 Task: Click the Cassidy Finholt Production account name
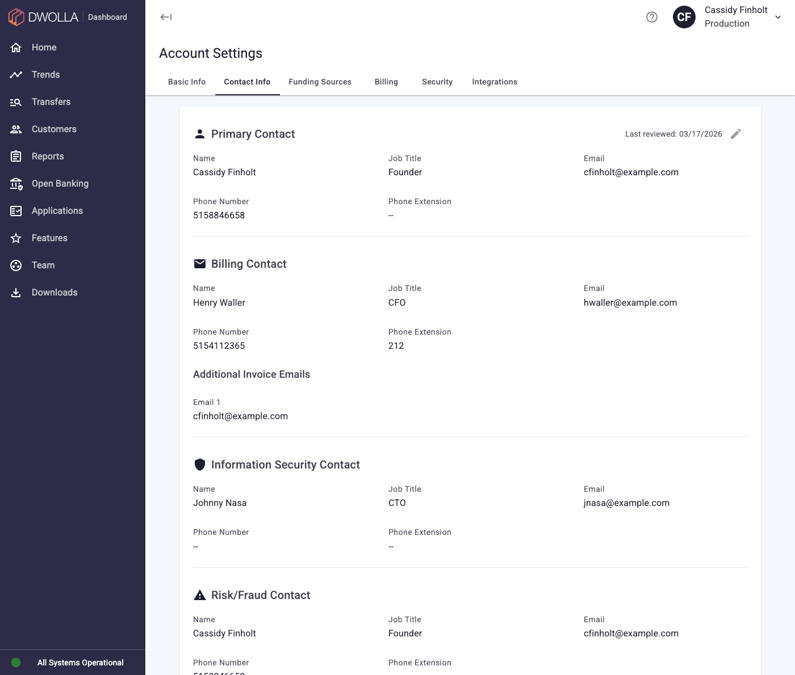pyautogui.click(x=736, y=17)
